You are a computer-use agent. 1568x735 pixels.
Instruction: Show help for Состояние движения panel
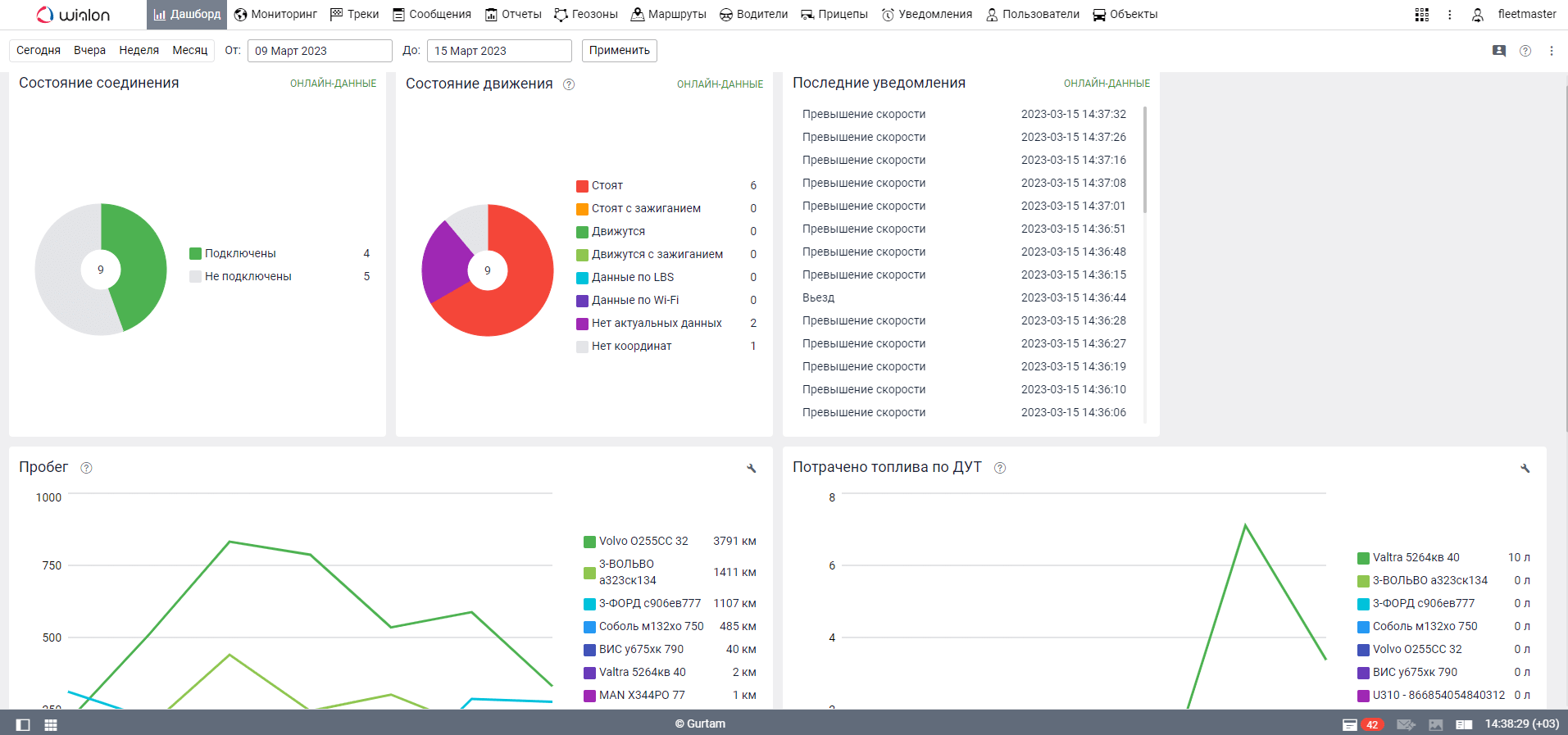point(569,84)
